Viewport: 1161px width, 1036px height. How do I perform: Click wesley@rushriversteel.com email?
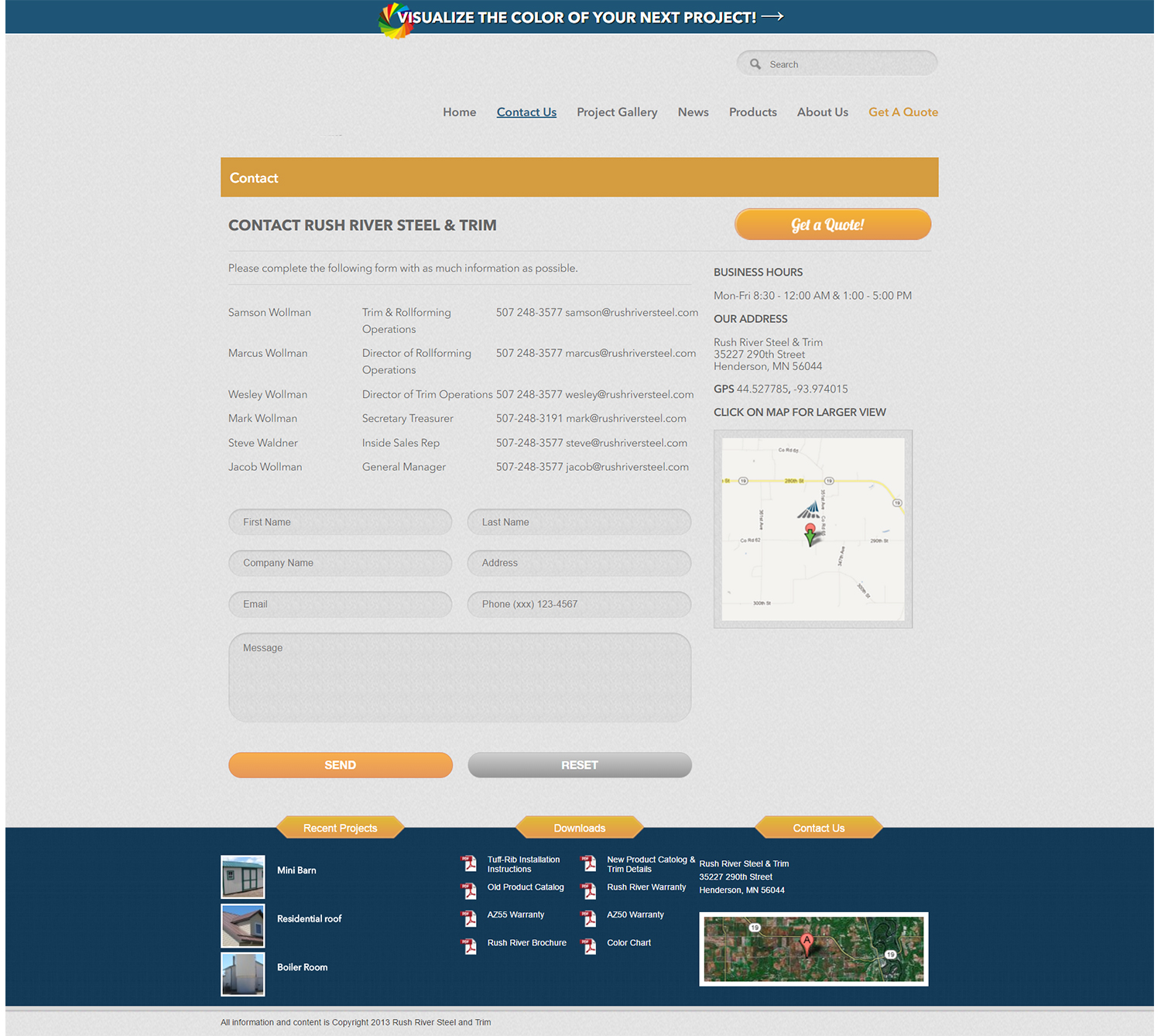629,394
